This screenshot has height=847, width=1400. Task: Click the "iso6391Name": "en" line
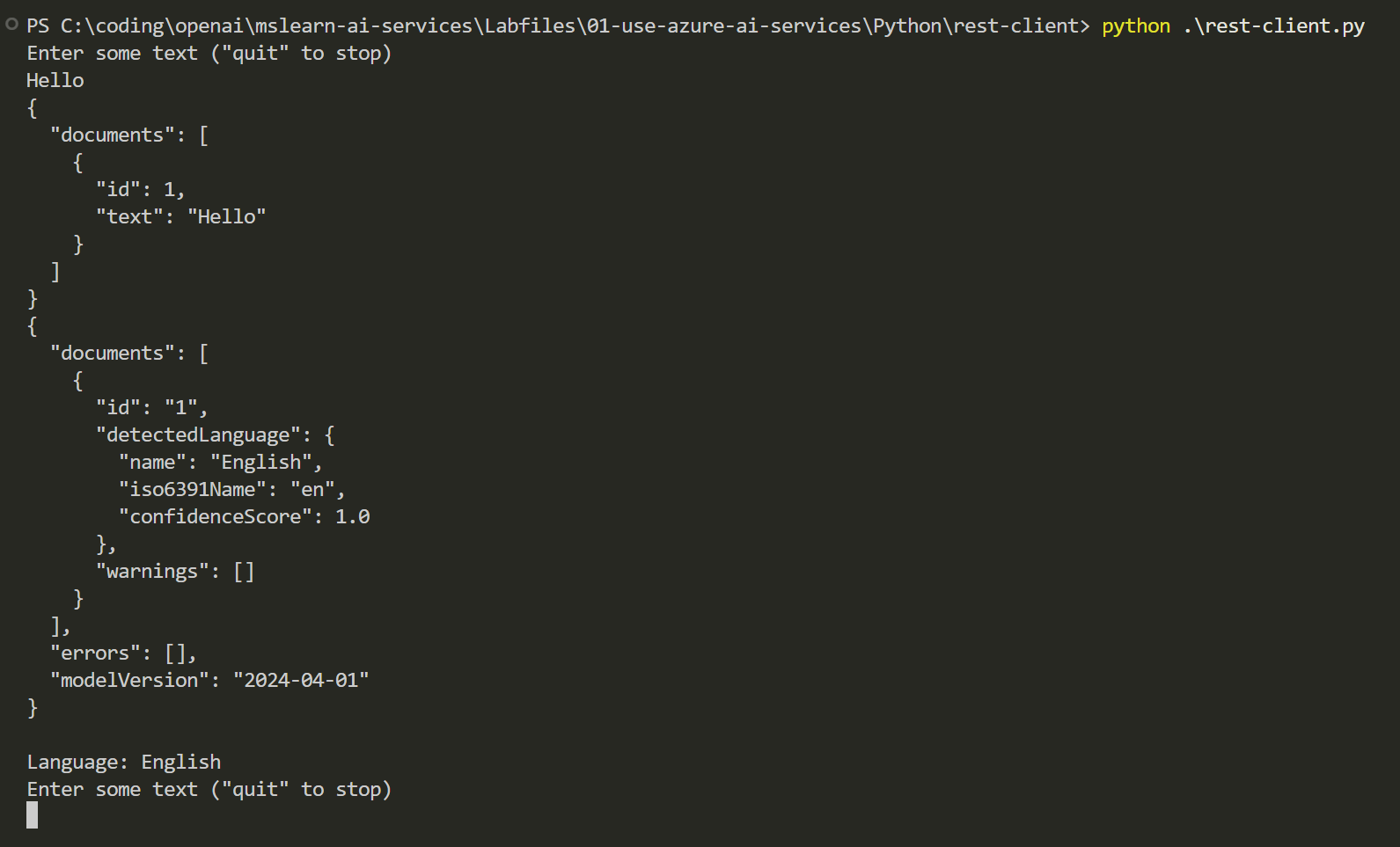232,489
